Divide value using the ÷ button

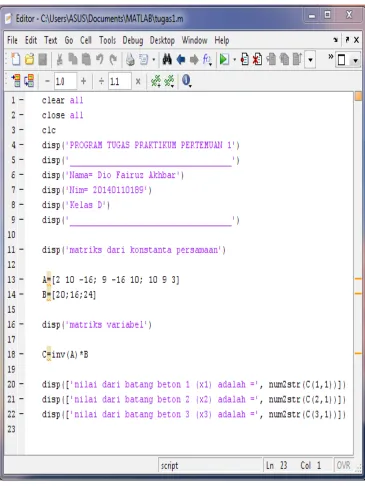click(101, 81)
